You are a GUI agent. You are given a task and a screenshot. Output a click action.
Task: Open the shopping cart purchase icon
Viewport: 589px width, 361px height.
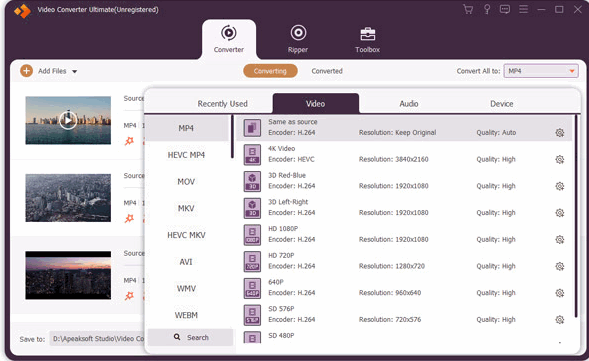click(x=468, y=9)
